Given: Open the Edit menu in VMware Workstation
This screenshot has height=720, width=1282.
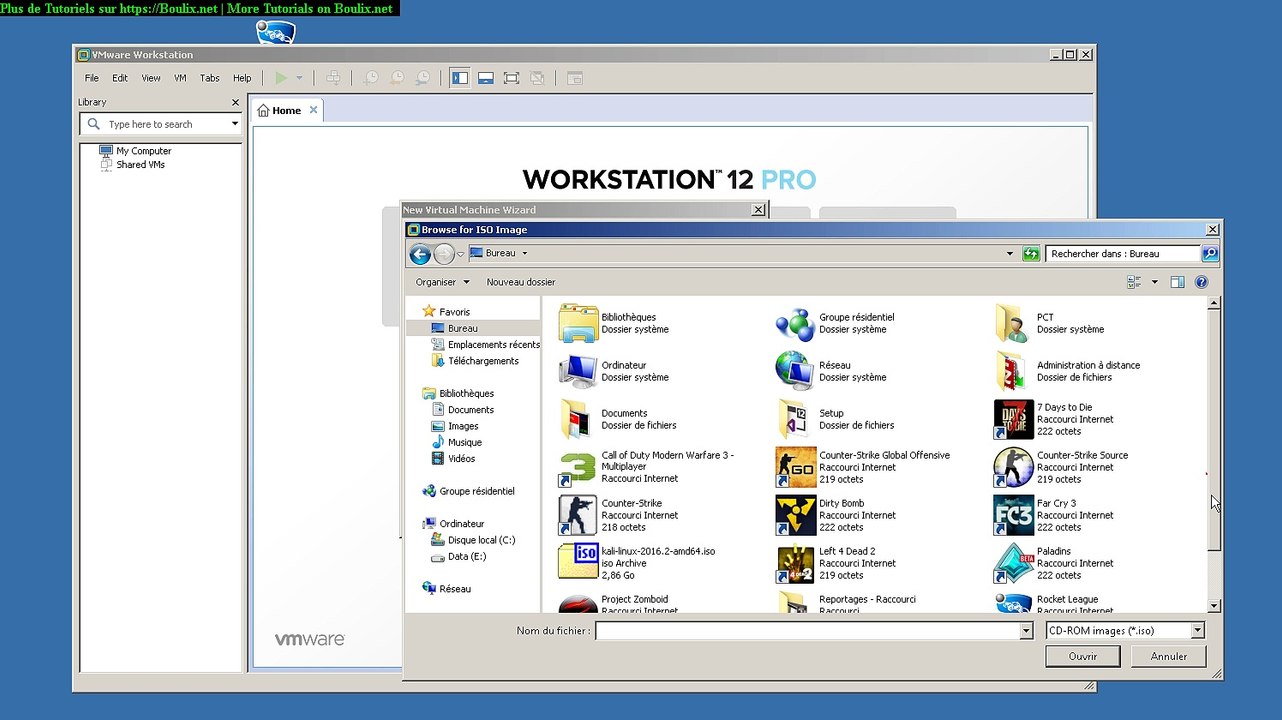Looking at the screenshot, I should tap(120, 78).
